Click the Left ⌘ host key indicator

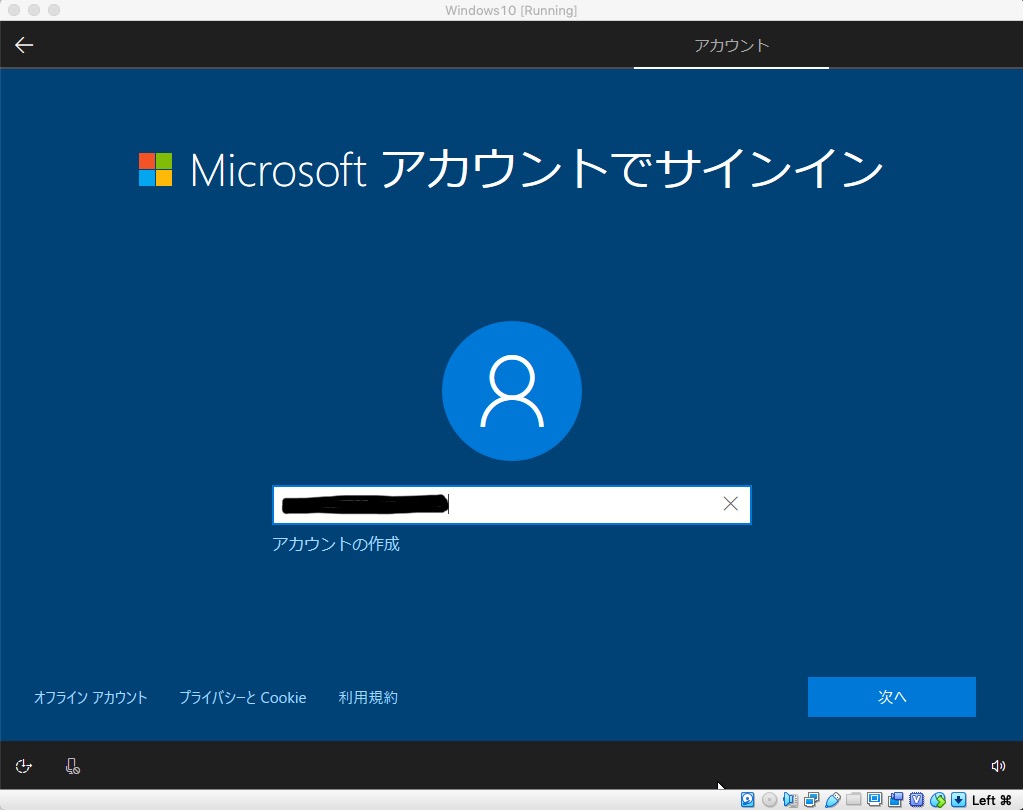click(991, 800)
